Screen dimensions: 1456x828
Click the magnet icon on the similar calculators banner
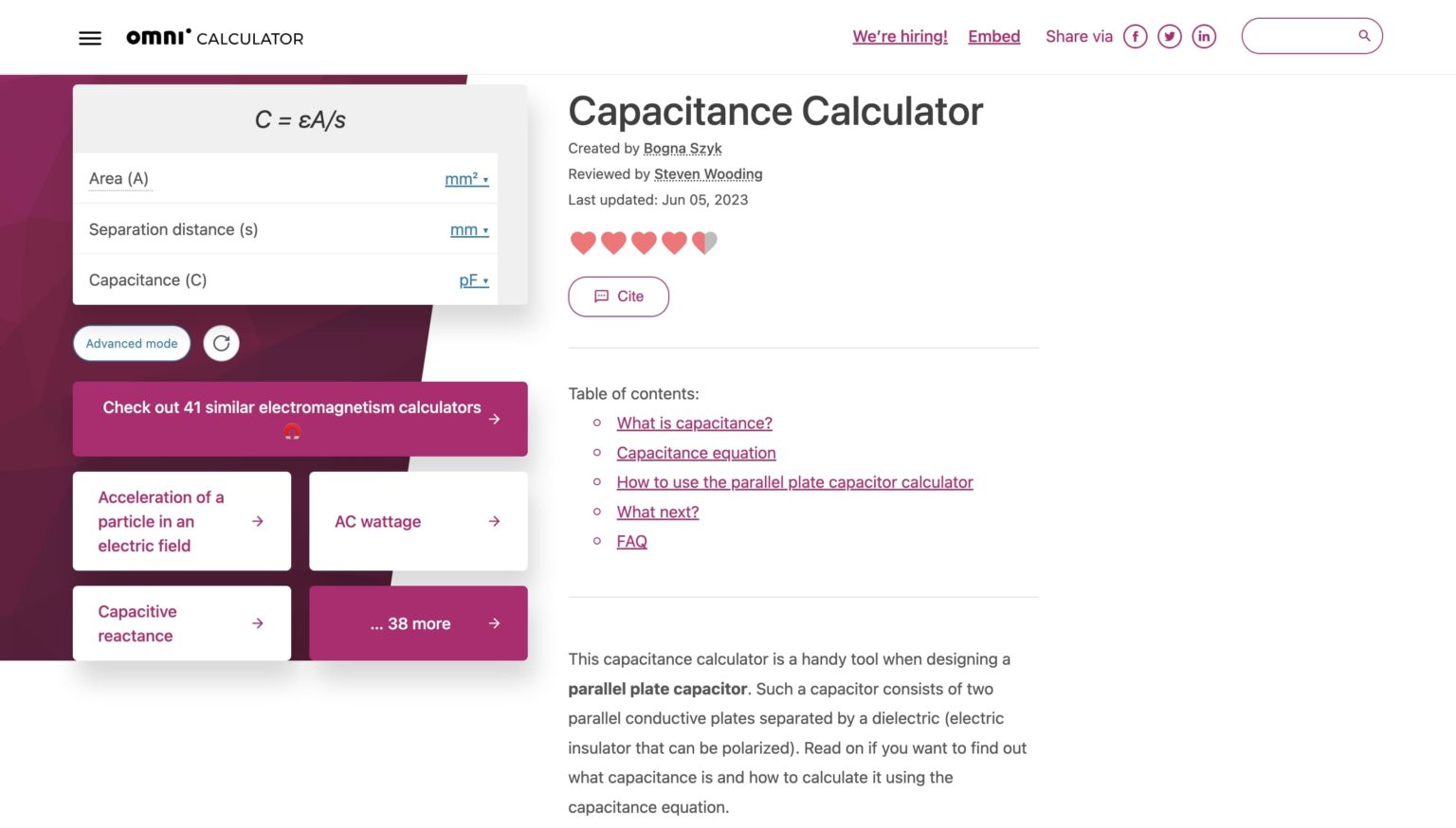(x=292, y=431)
